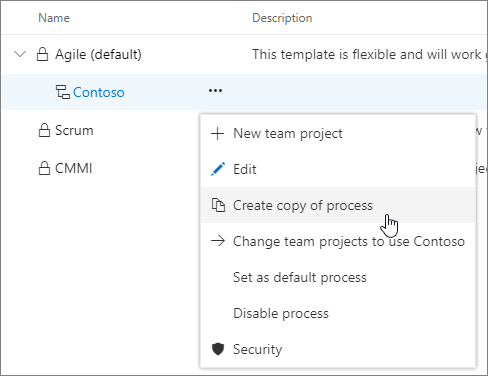Choose Edit from the context menu

[x=338, y=169]
